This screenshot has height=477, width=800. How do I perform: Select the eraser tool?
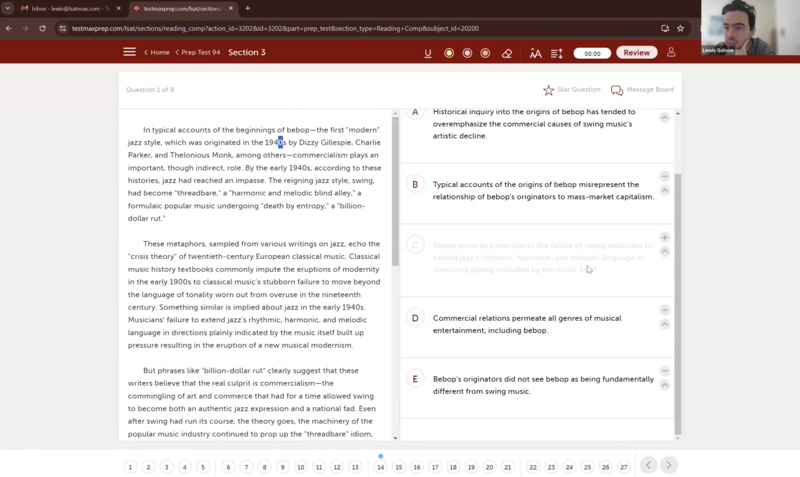[x=507, y=53]
